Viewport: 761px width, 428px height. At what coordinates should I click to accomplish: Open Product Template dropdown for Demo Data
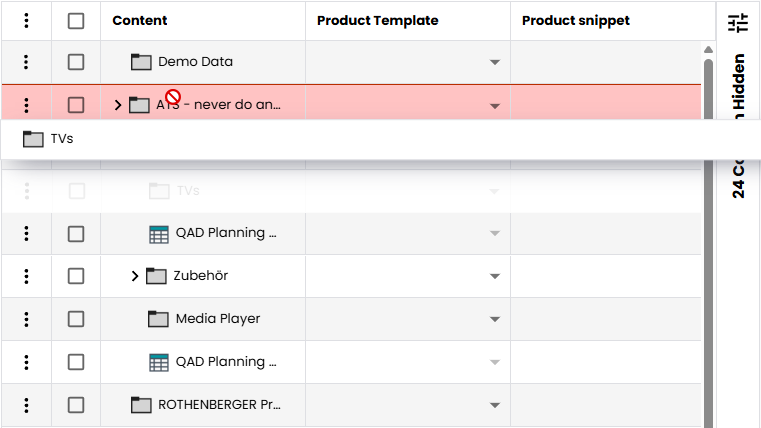click(x=494, y=62)
